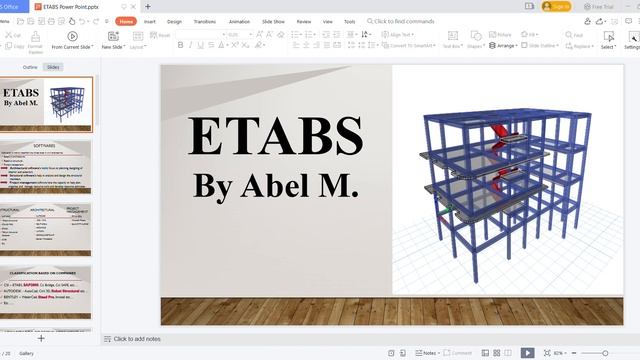Apply subscript formatting

point(245,45)
